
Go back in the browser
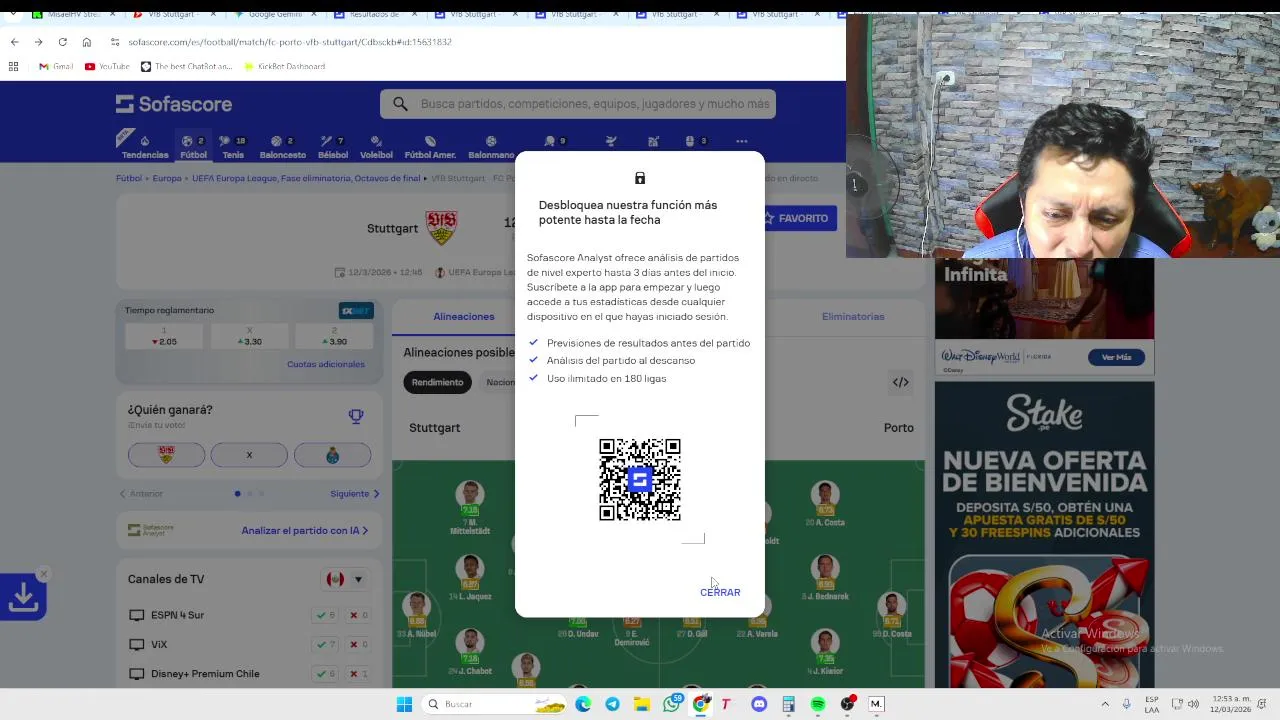click(x=14, y=42)
